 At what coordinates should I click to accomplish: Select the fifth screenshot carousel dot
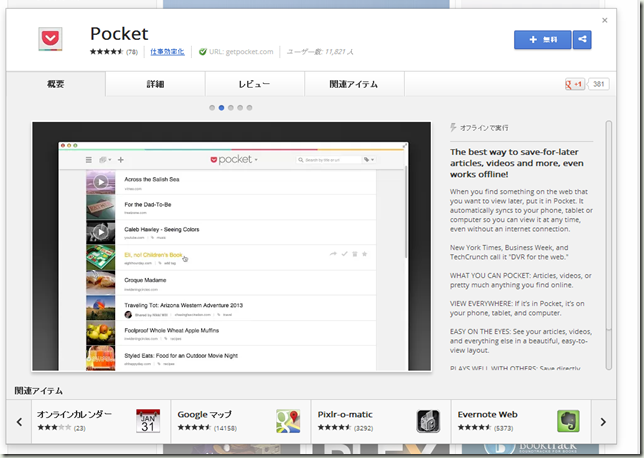tap(250, 108)
